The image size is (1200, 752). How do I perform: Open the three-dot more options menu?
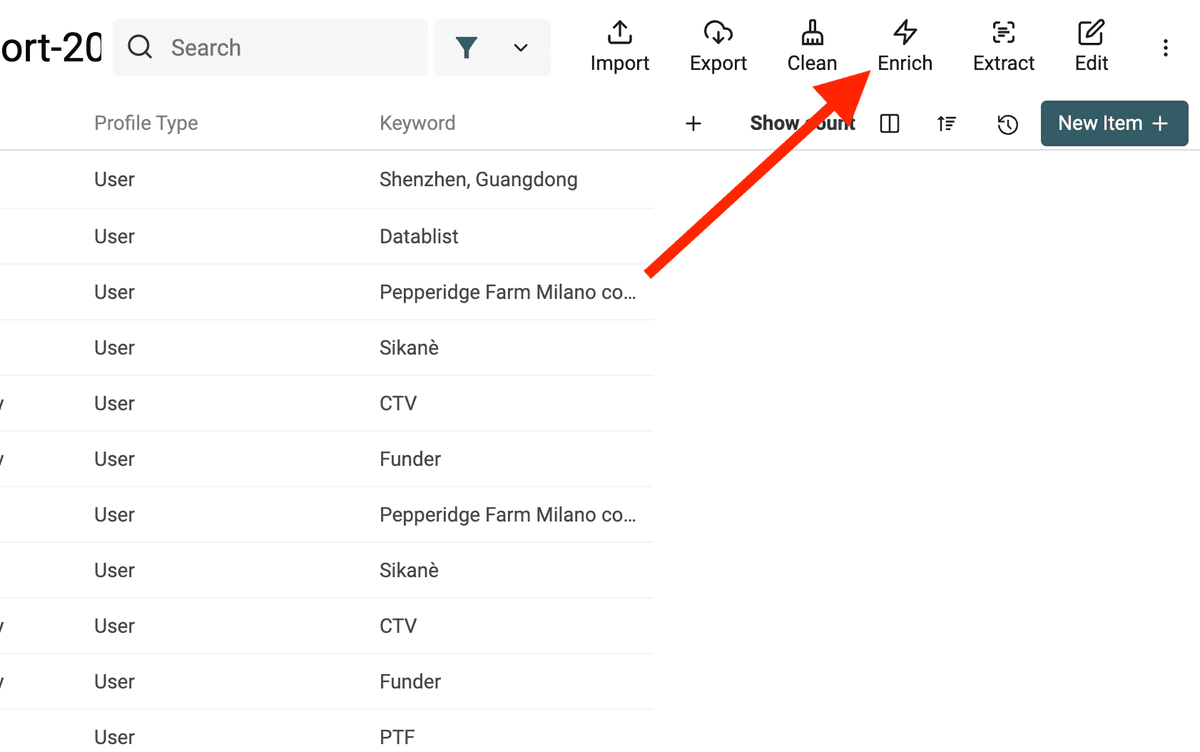[1165, 48]
